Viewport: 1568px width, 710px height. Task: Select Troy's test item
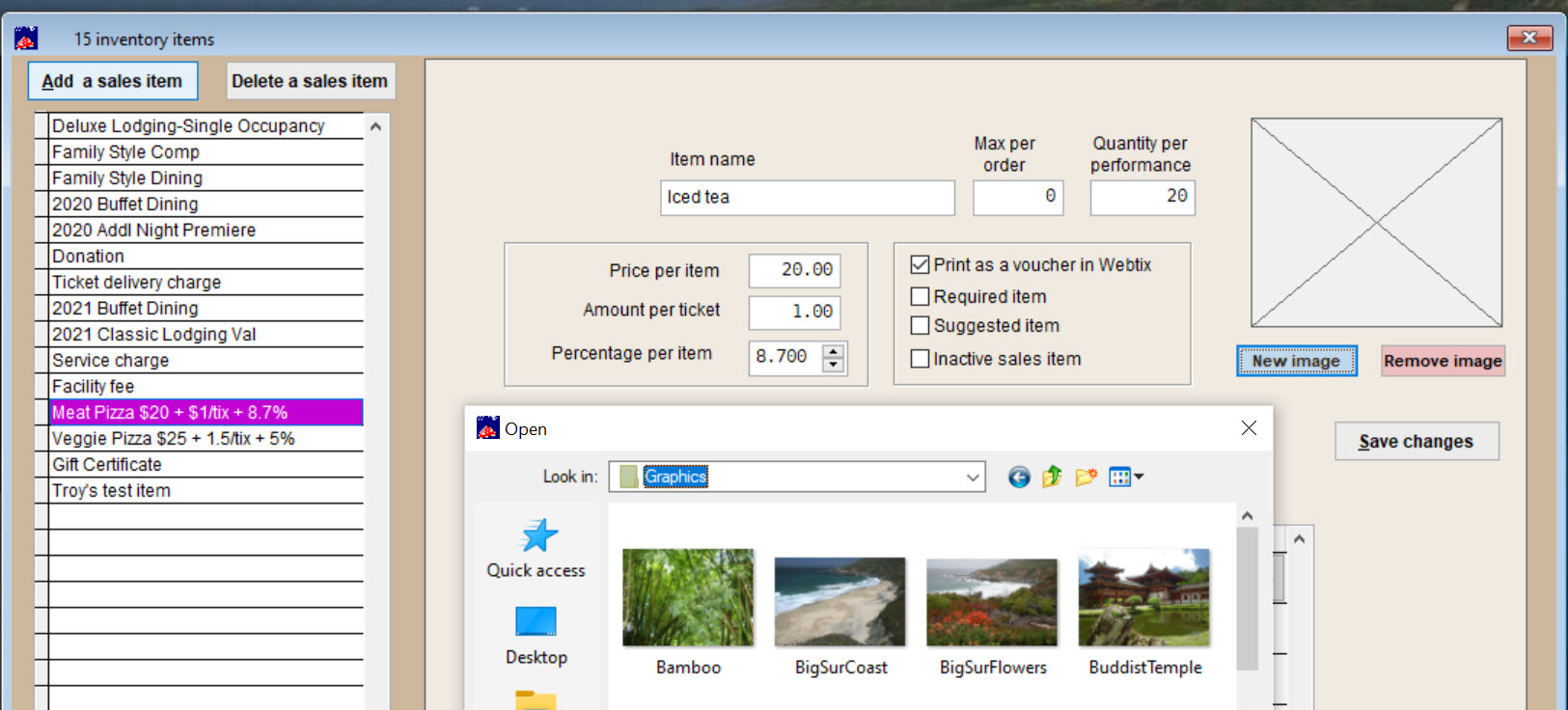(206, 490)
